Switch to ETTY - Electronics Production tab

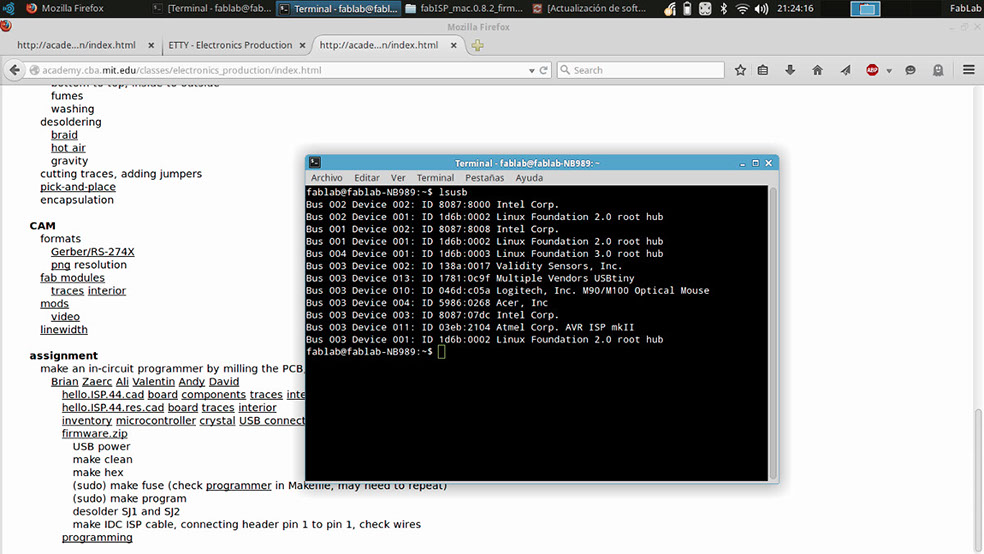coord(230,45)
